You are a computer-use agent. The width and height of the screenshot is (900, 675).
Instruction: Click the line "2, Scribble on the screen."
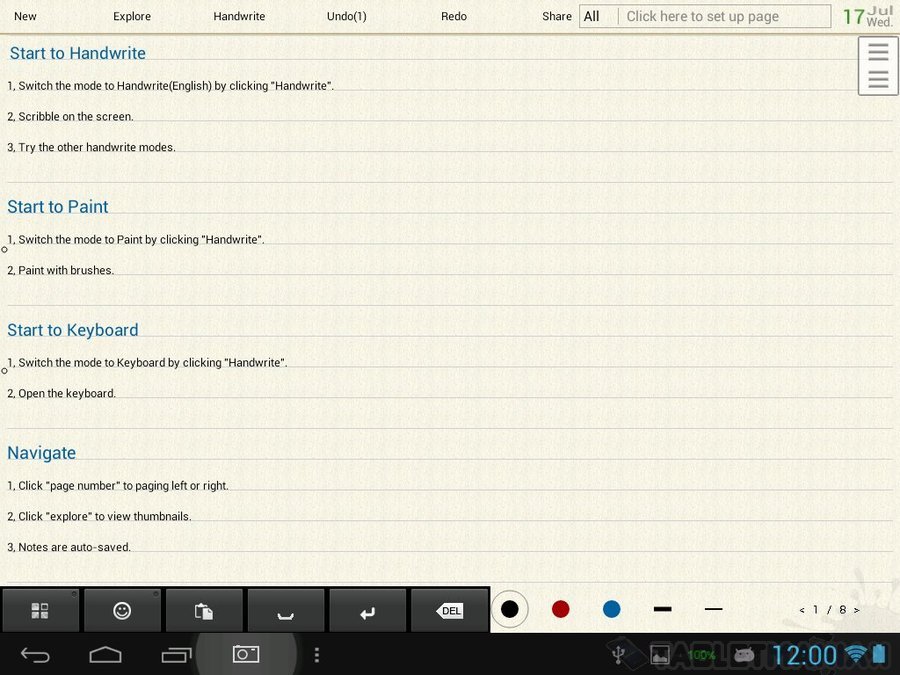click(x=70, y=117)
